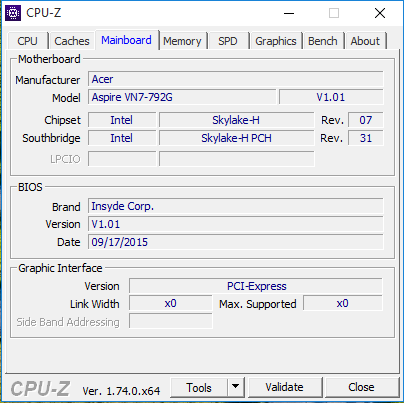404x403 pixels.
Task: Click the PCI-Express version field
Action: [256, 286]
